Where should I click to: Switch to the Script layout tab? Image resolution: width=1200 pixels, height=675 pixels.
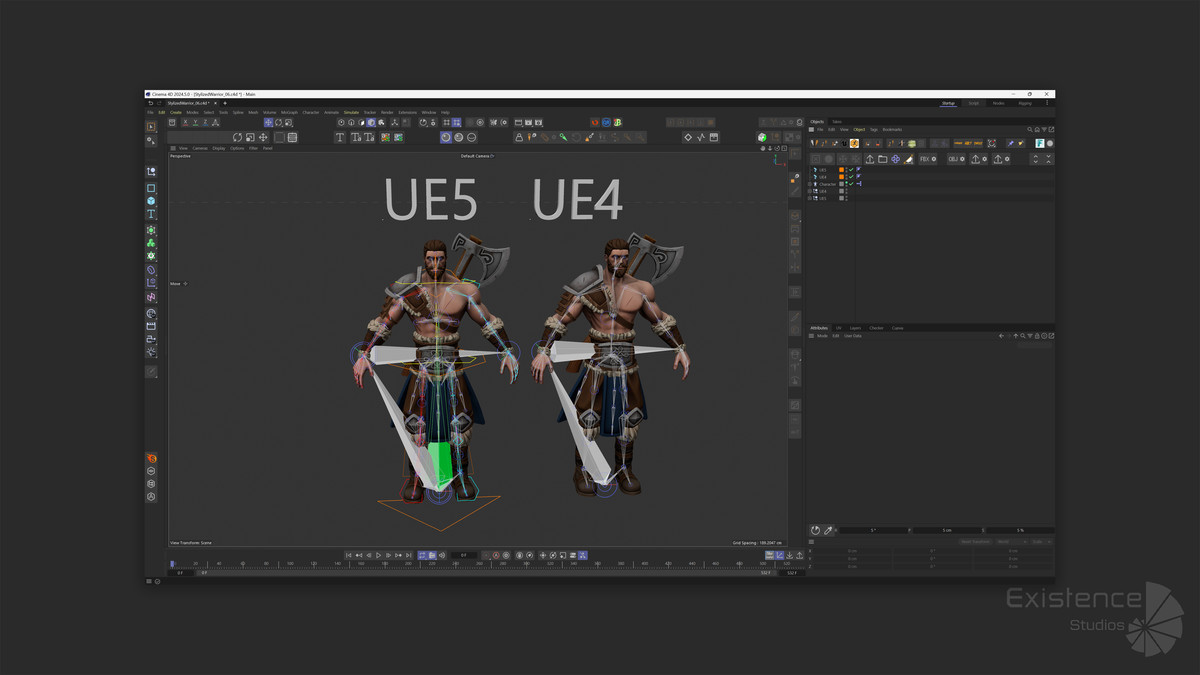[973, 103]
